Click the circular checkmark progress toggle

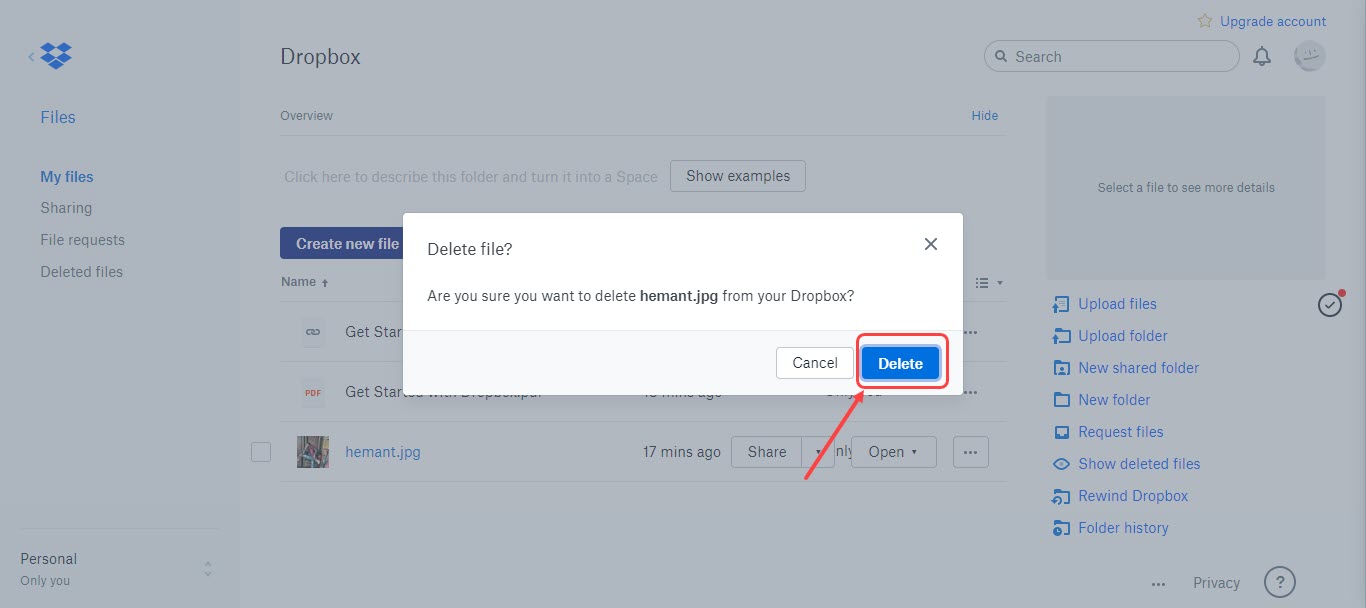click(x=1329, y=303)
